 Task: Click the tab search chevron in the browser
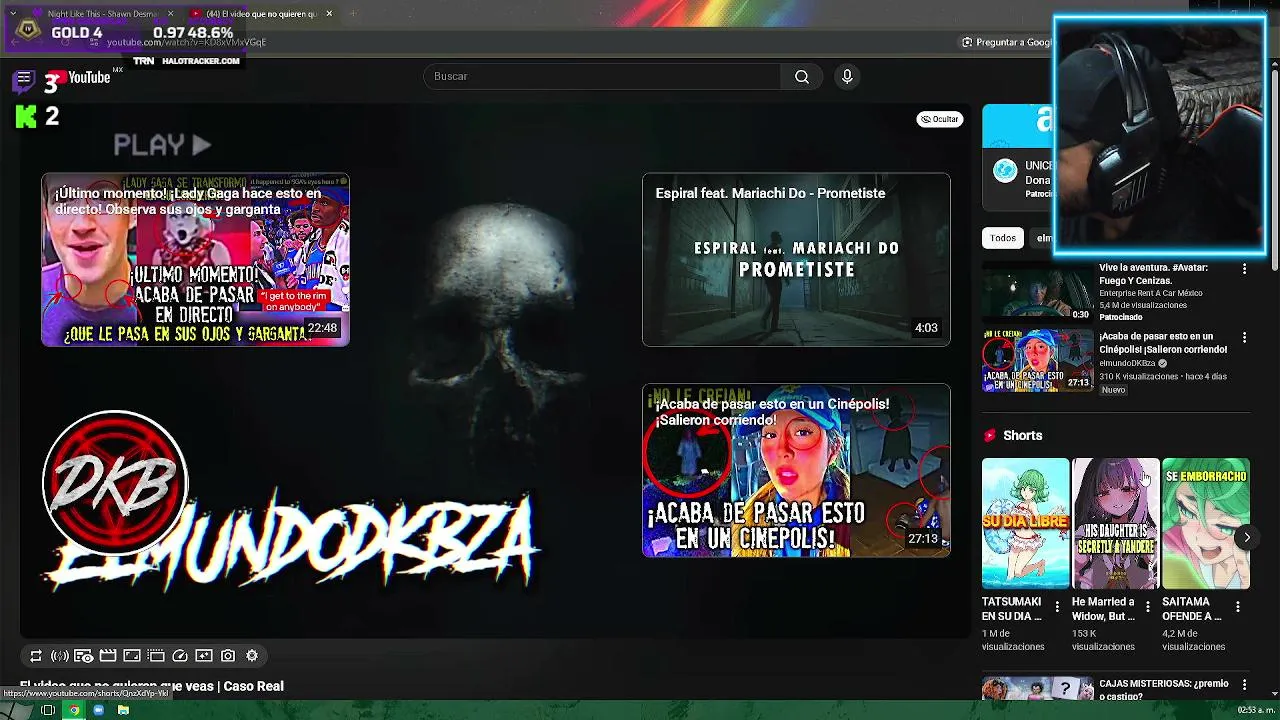(13, 14)
